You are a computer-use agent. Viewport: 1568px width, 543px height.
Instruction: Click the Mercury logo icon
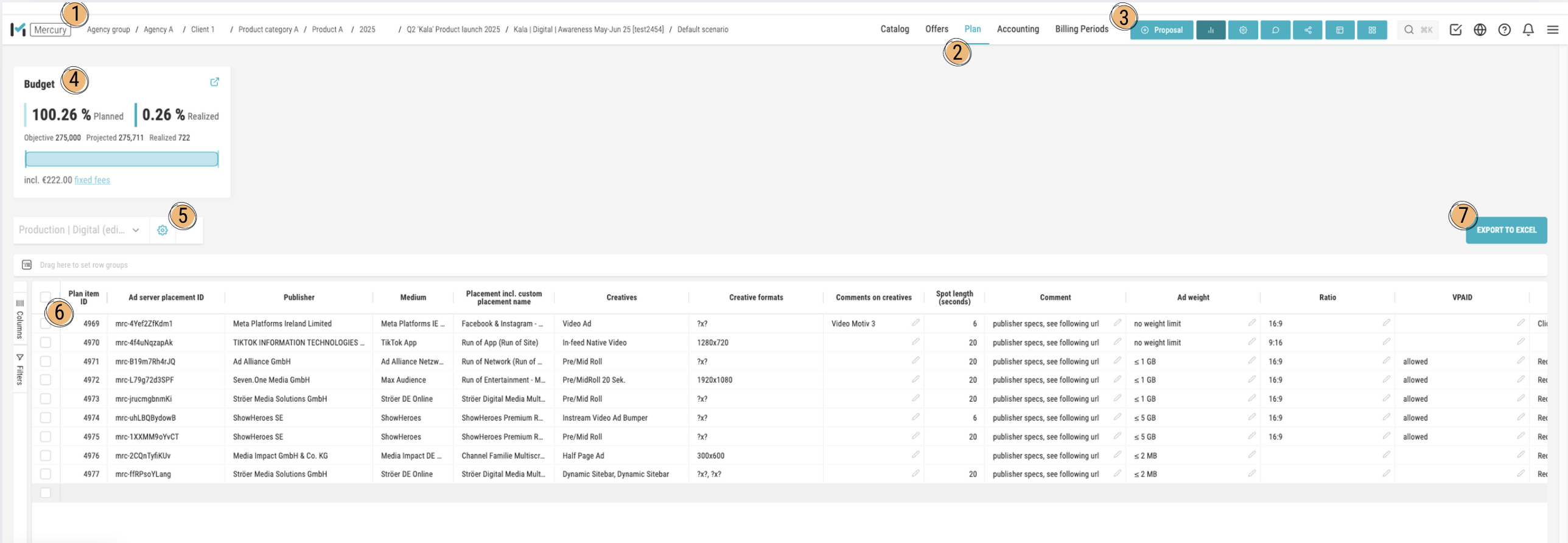pyautogui.click(x=18, y=29)
